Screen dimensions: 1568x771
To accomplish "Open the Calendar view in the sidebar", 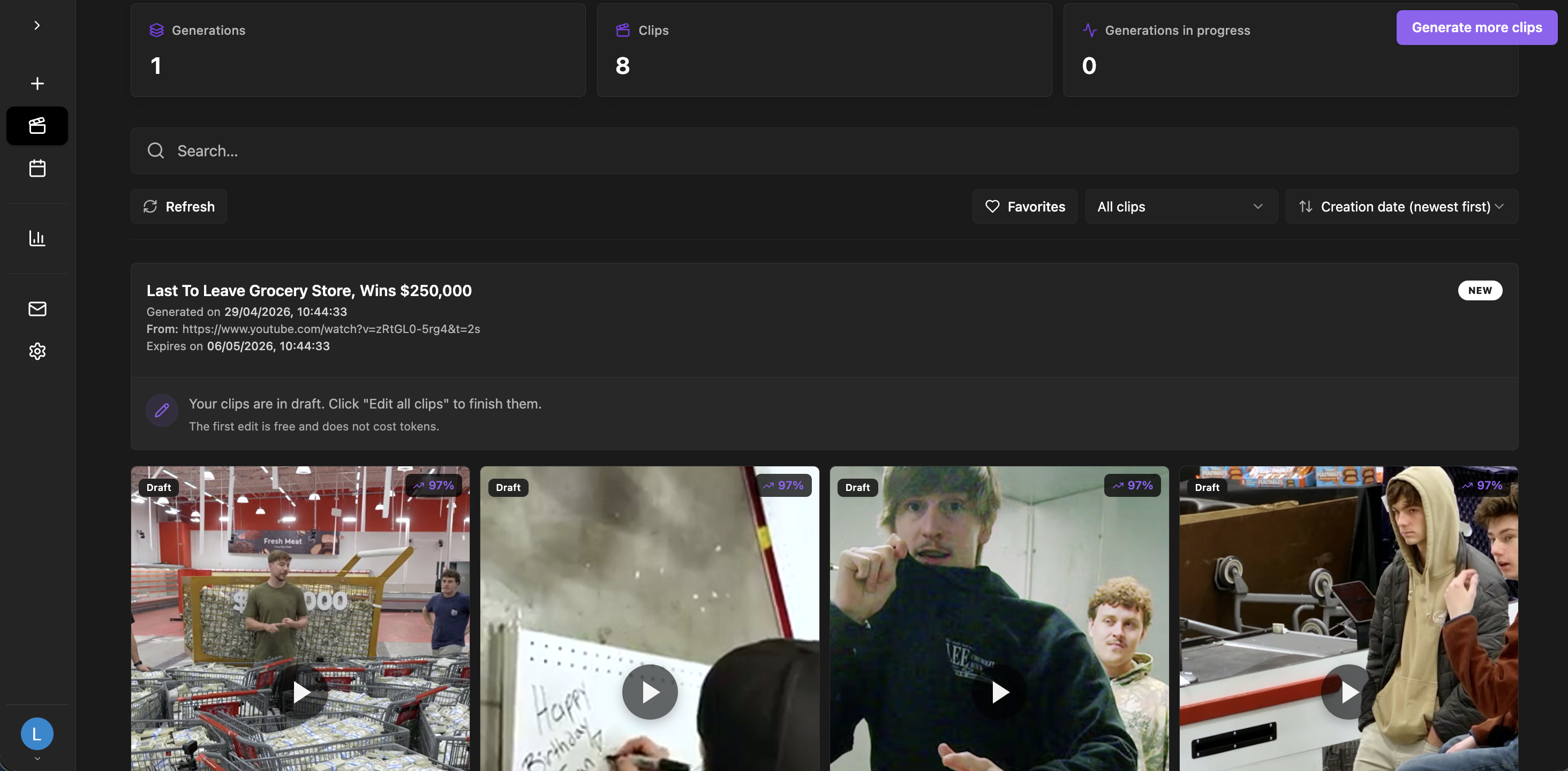I will click(x=36, y=169).
